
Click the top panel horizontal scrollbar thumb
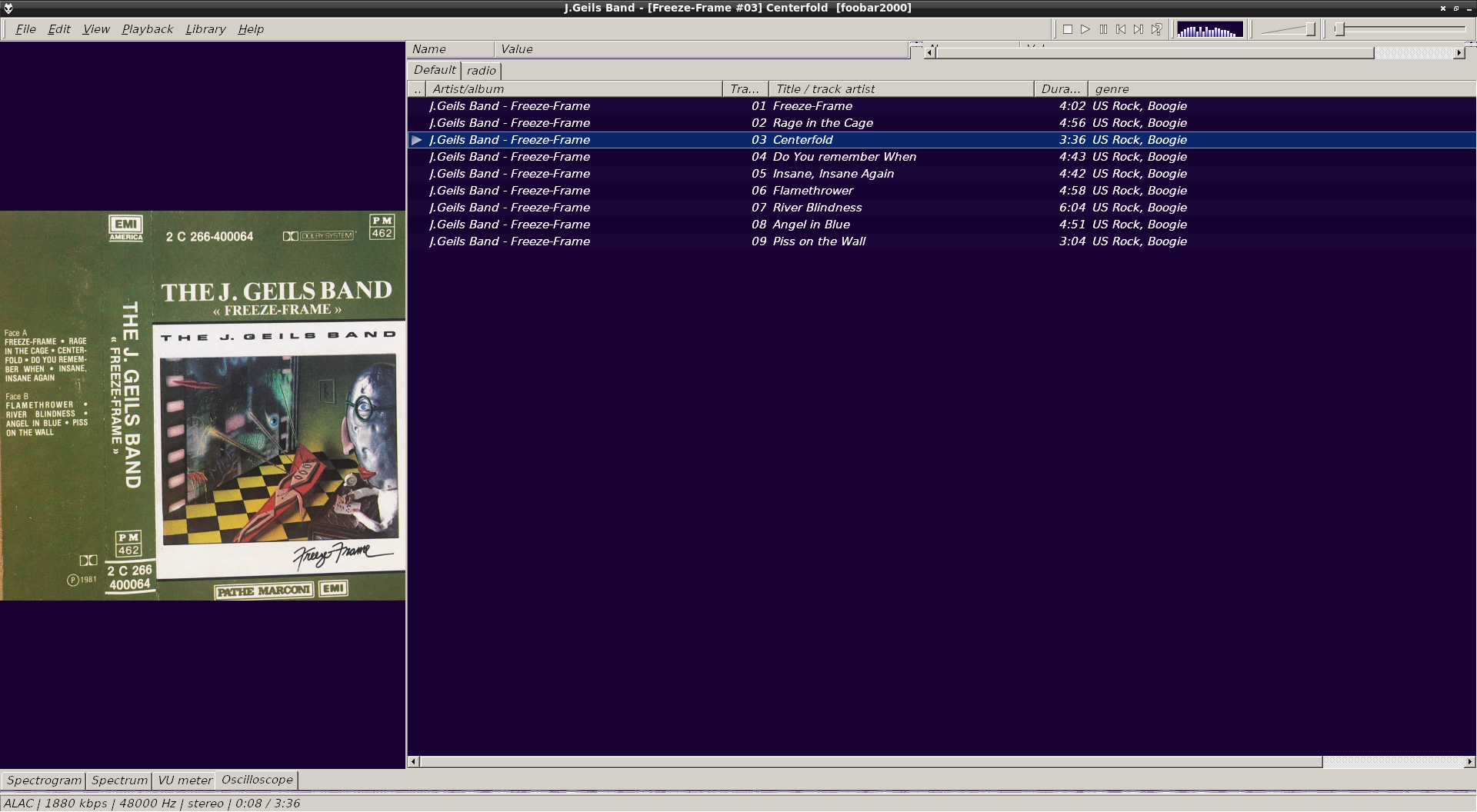(1155, 52)
